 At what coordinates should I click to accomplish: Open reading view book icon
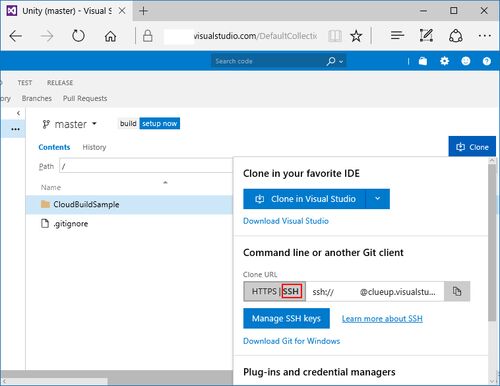pyautogui.click(x=335, y=36)
